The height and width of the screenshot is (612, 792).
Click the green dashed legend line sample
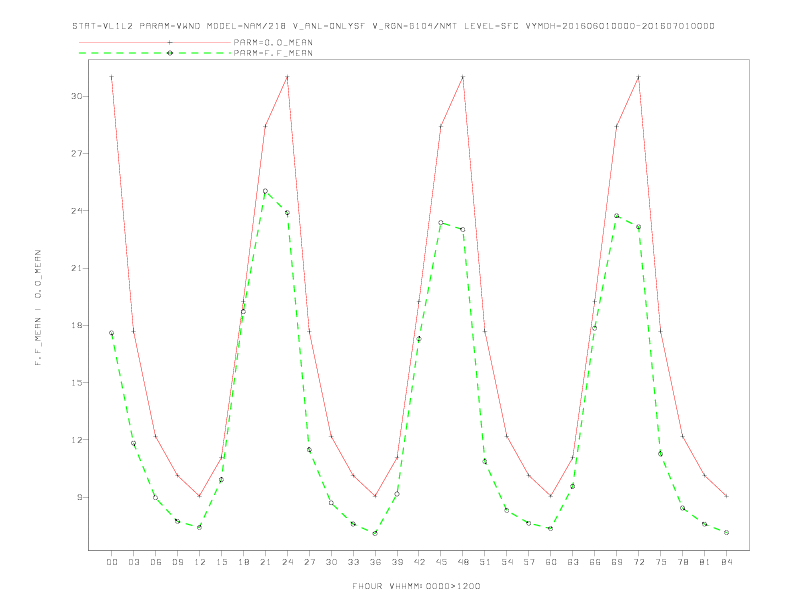pos(155,53)
